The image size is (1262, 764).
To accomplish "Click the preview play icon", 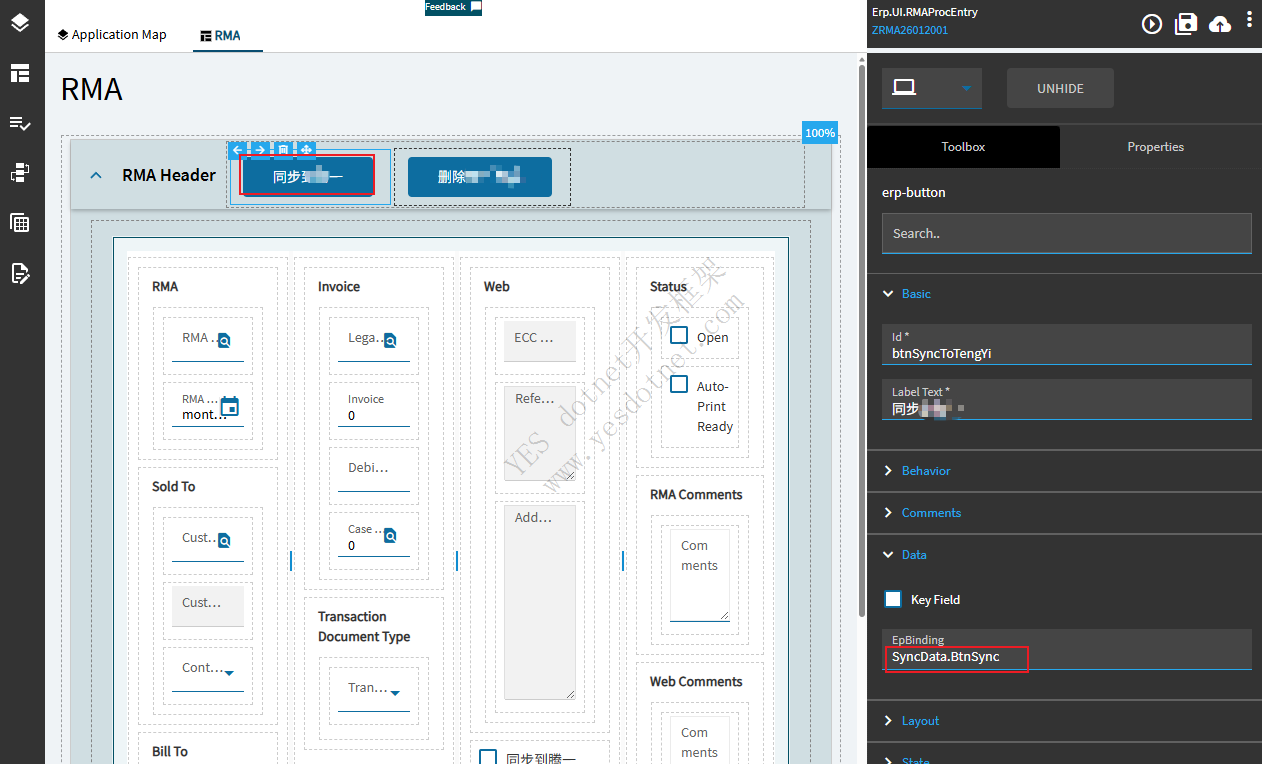I will (x=1152, y=24).
